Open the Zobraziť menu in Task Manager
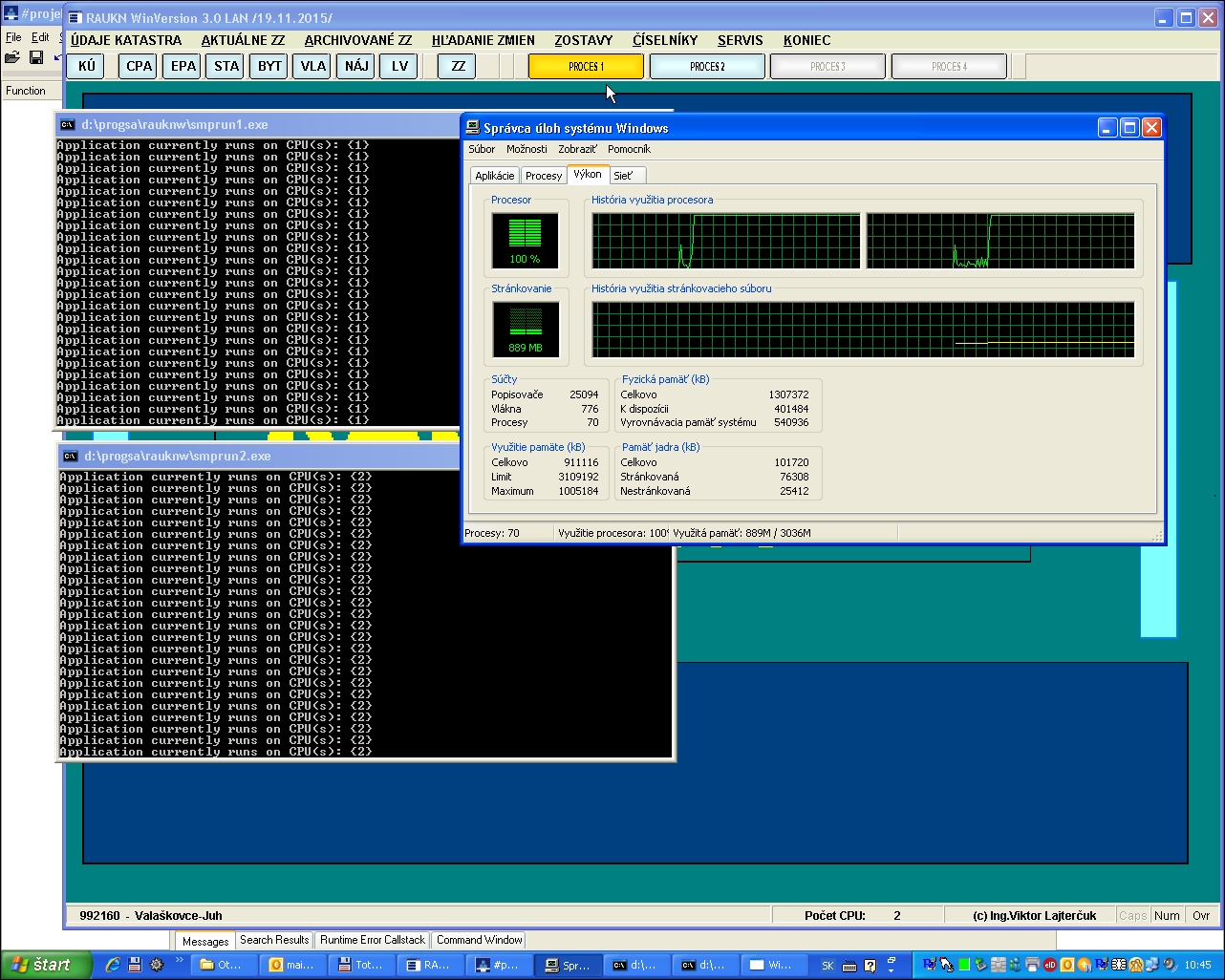Viewport: 1225px width, 980px height. click(x=577, y=149)
